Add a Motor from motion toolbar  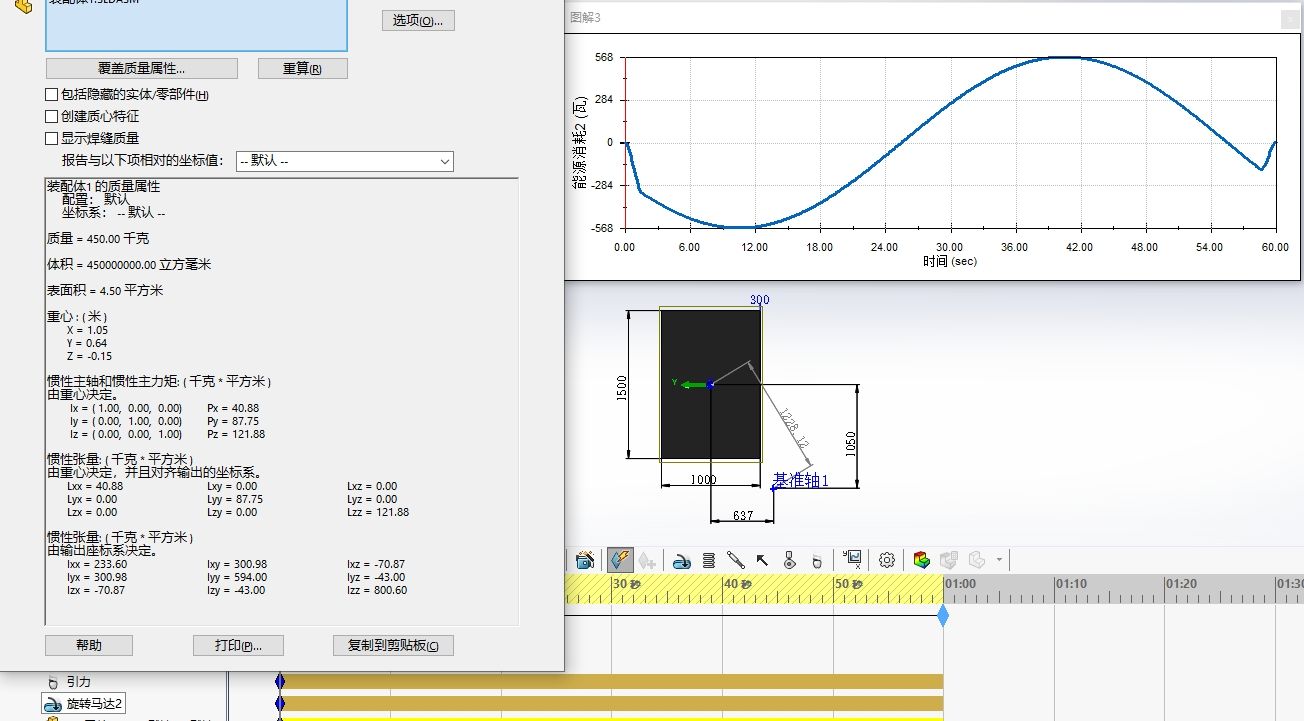point(681,560)
